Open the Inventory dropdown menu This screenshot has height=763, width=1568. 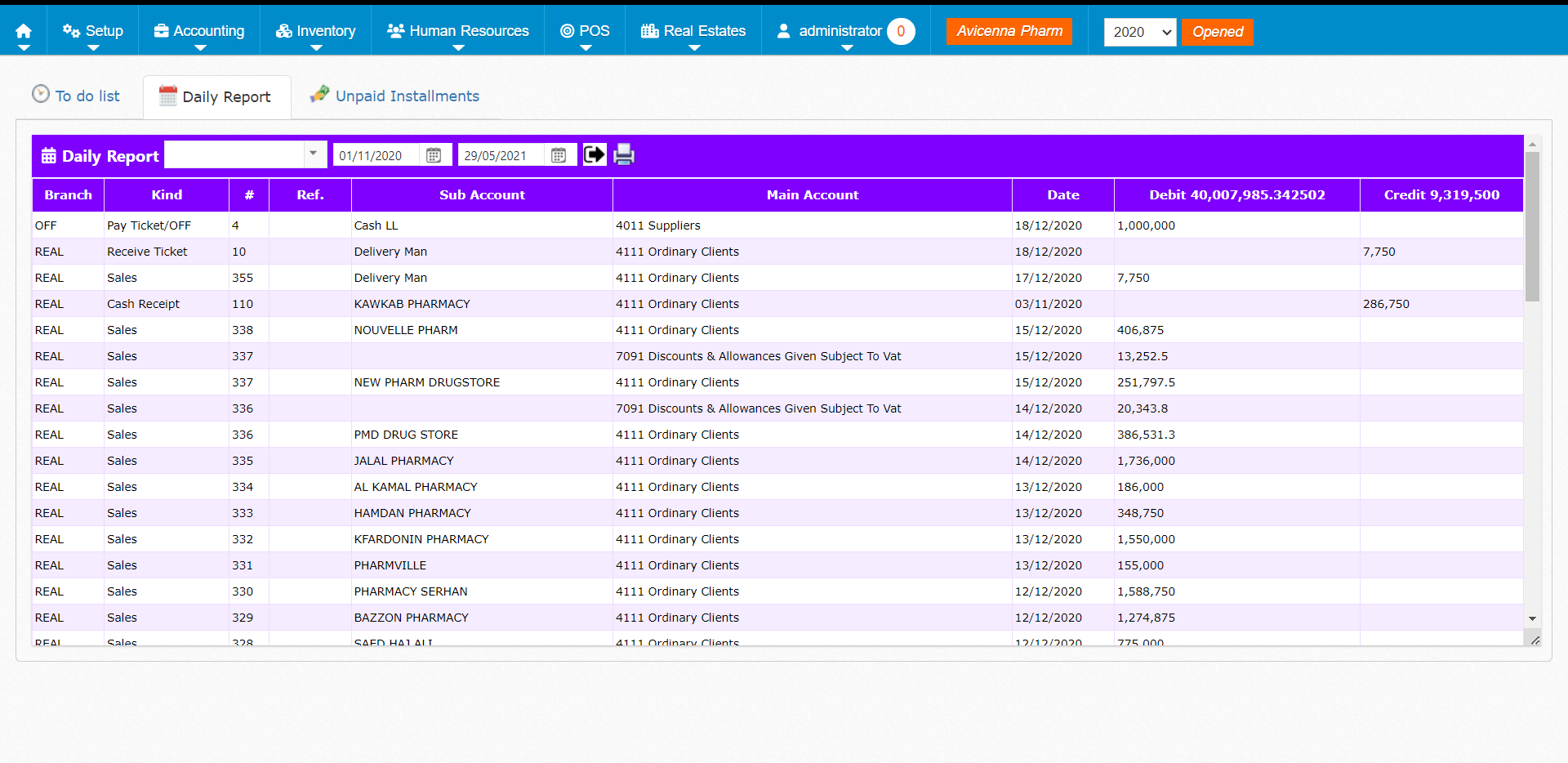tap(316, 31)
